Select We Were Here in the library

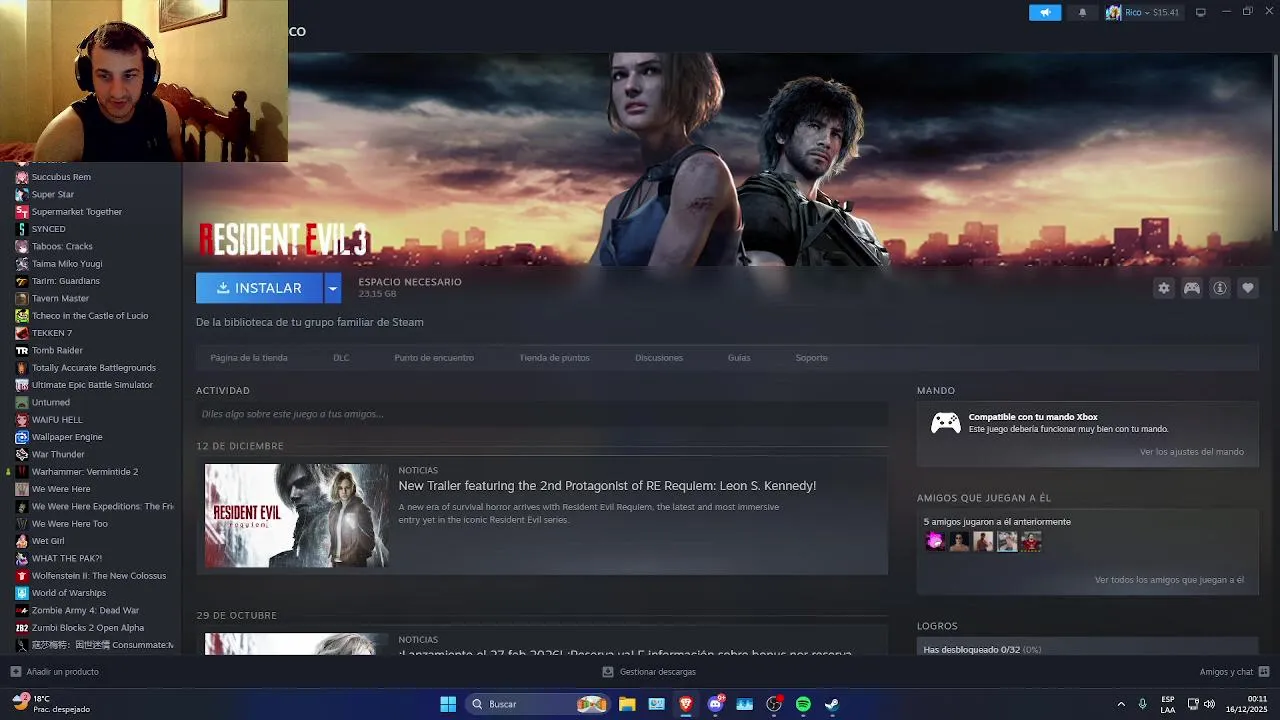(x=61, y=489)
